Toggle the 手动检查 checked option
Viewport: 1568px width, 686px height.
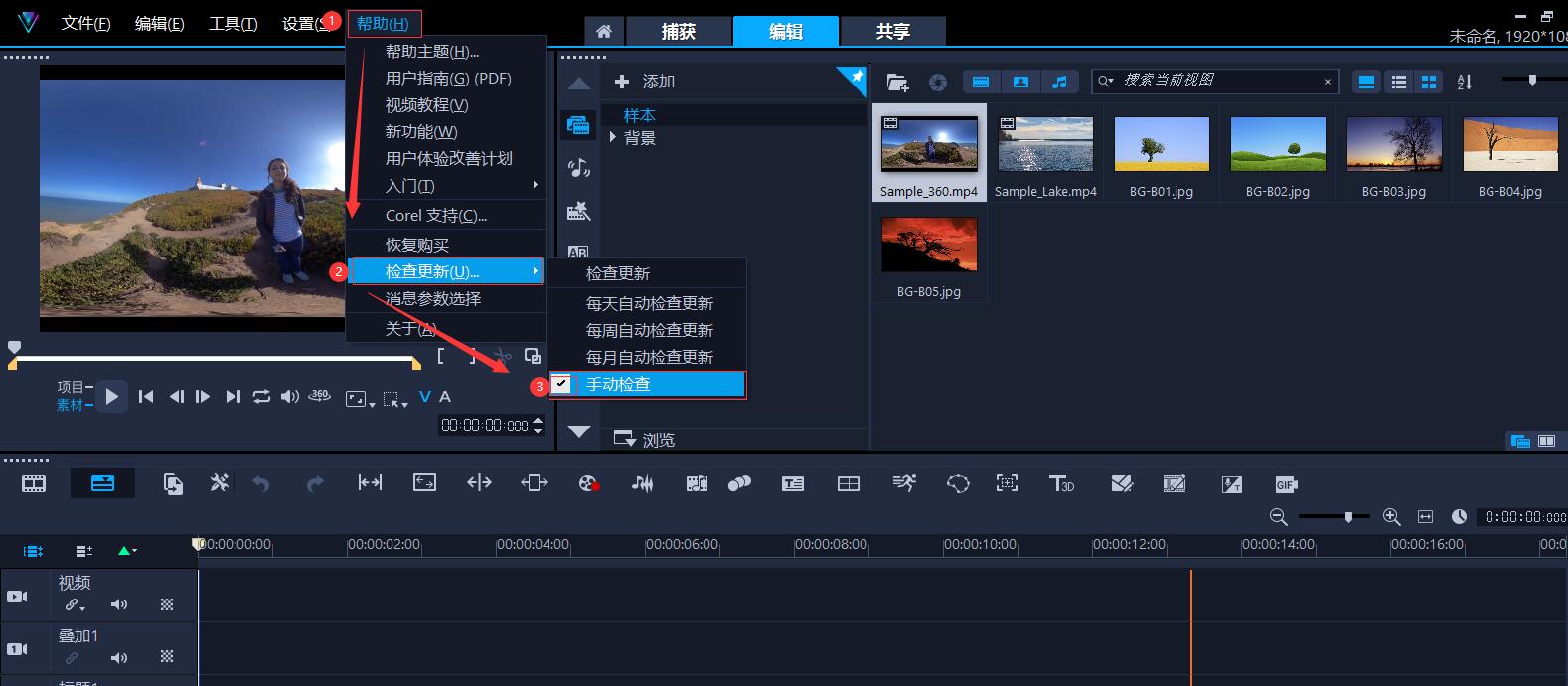[x=647, y=384]
